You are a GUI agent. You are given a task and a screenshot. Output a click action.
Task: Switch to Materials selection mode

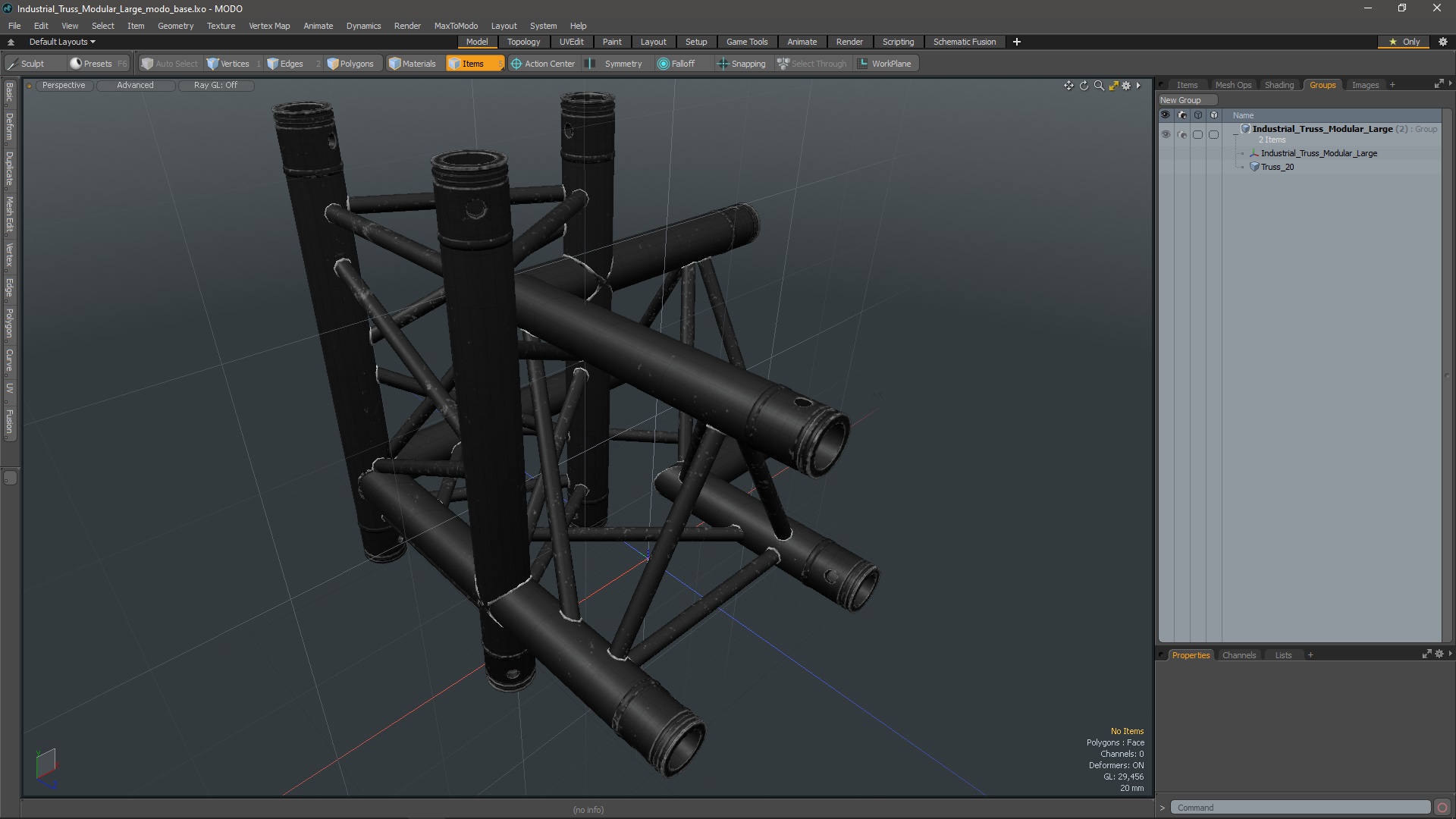[x=413, y=64]
